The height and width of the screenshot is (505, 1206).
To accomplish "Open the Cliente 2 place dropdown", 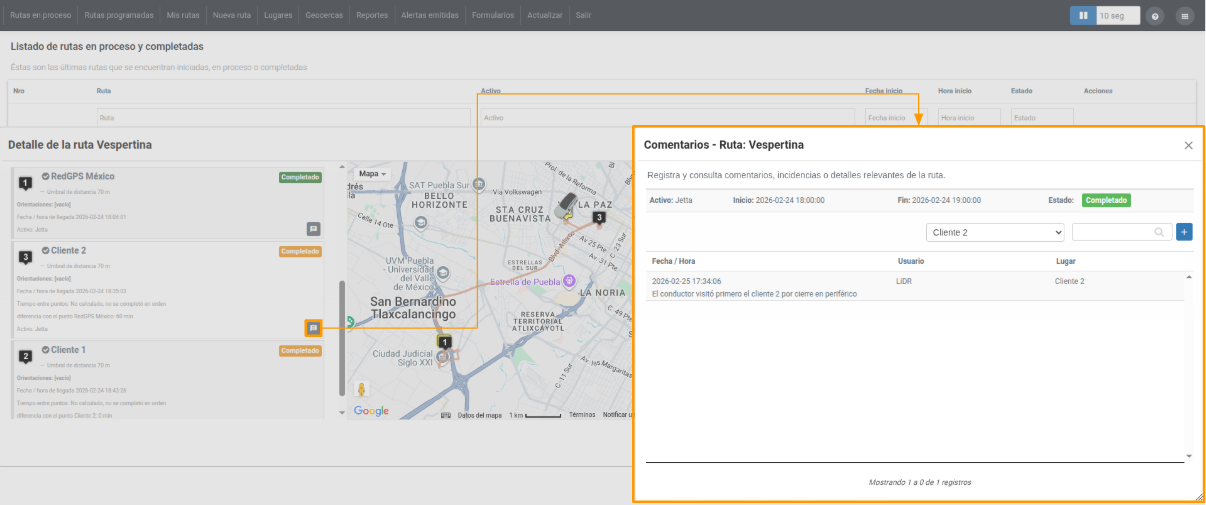I will tap(995, 232).
